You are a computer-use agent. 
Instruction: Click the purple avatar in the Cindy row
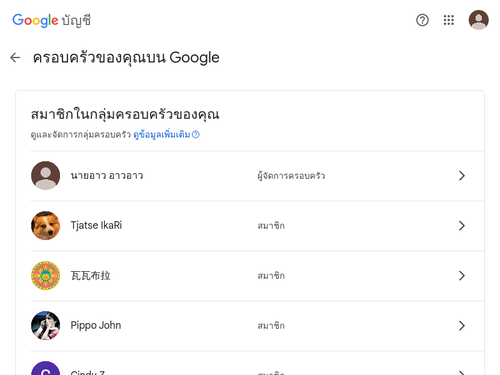point(46,368)
